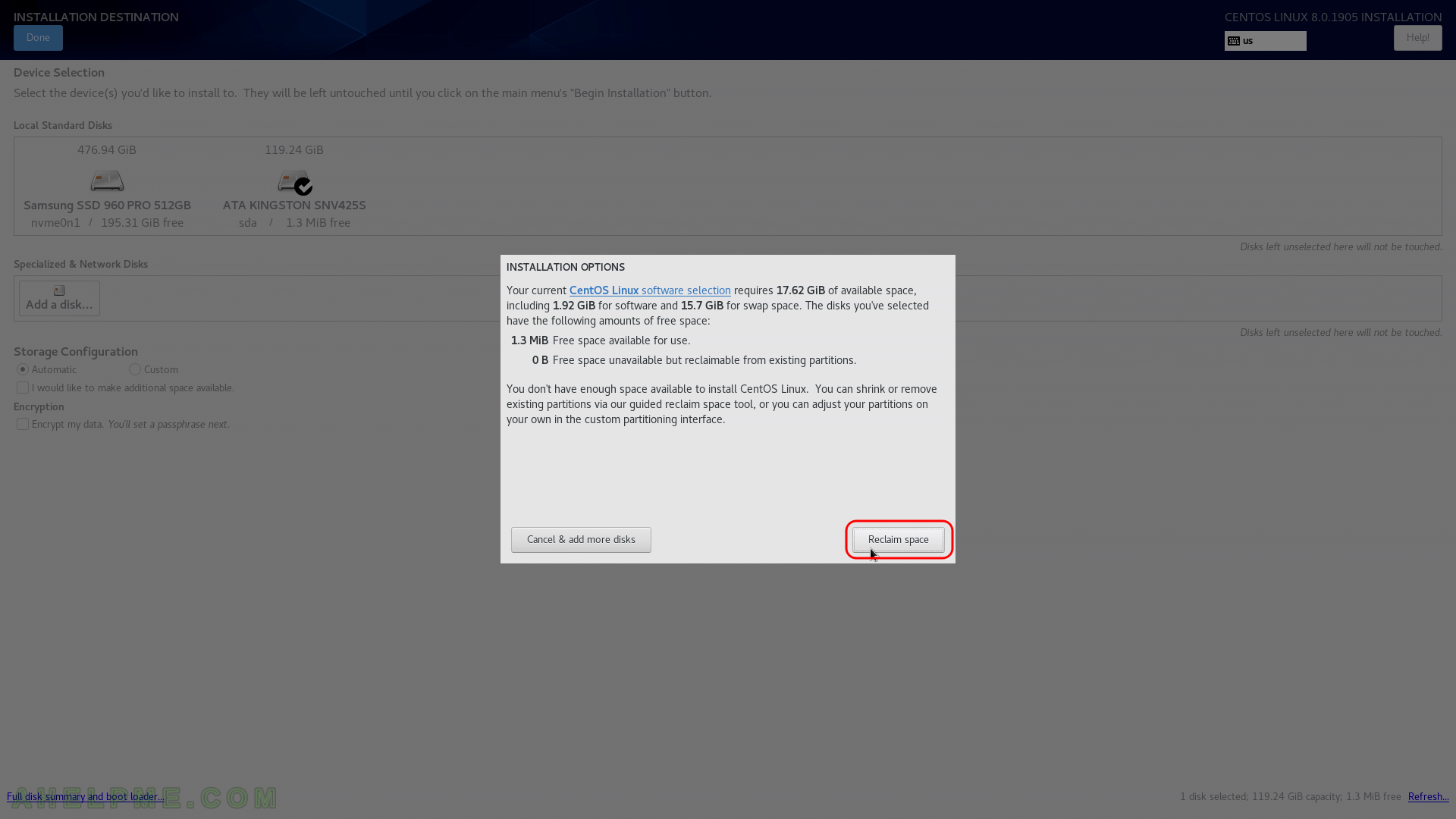Click the Samsung SSD 960 PRO 512GB label
Image resolution: width=1456 pixels, height=819 pixels.
(107, 205)
